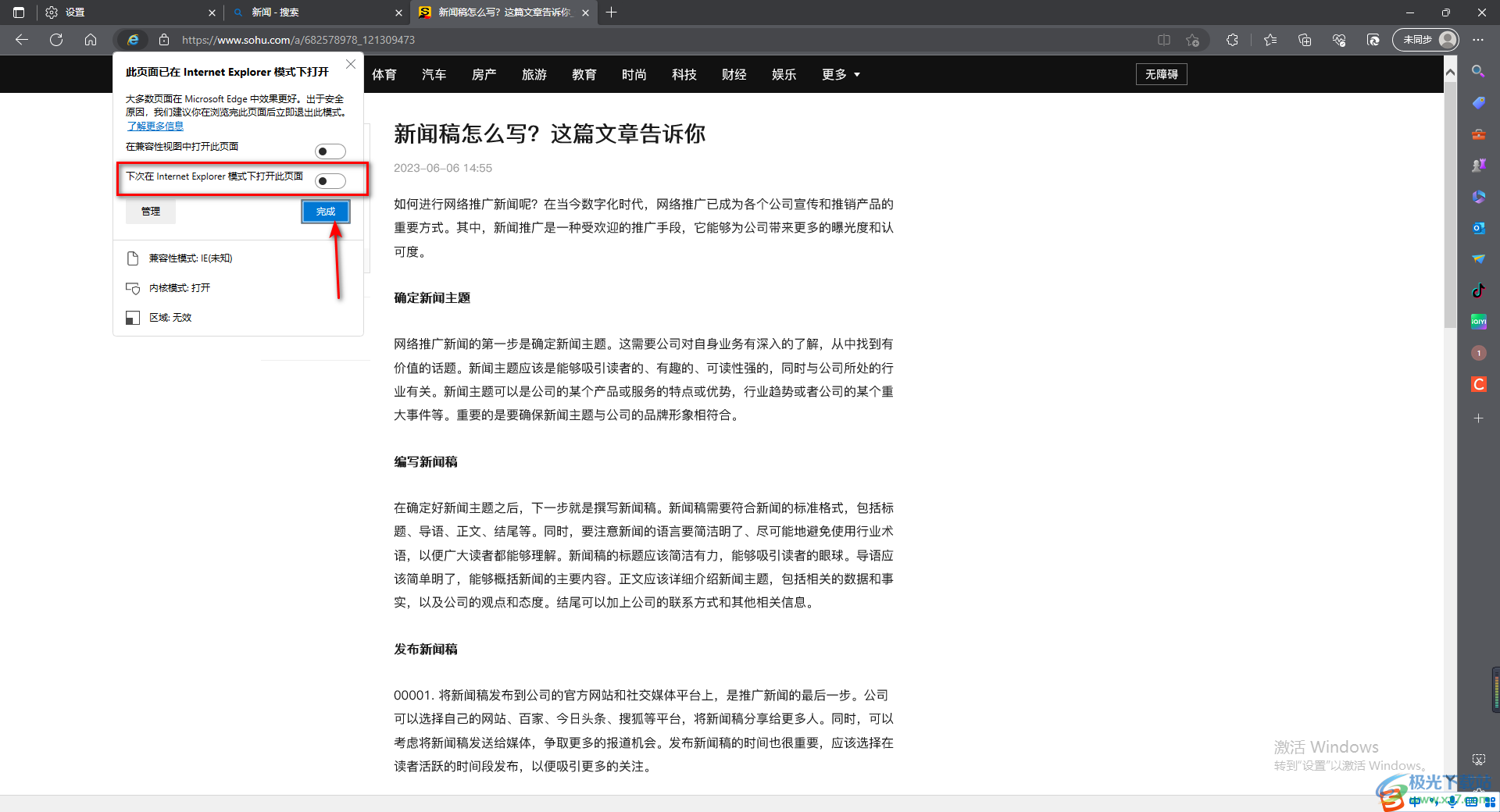Viewport: 1500px width, 812px height.
Task: Open the Favorites list
Action: [1270, 40]
